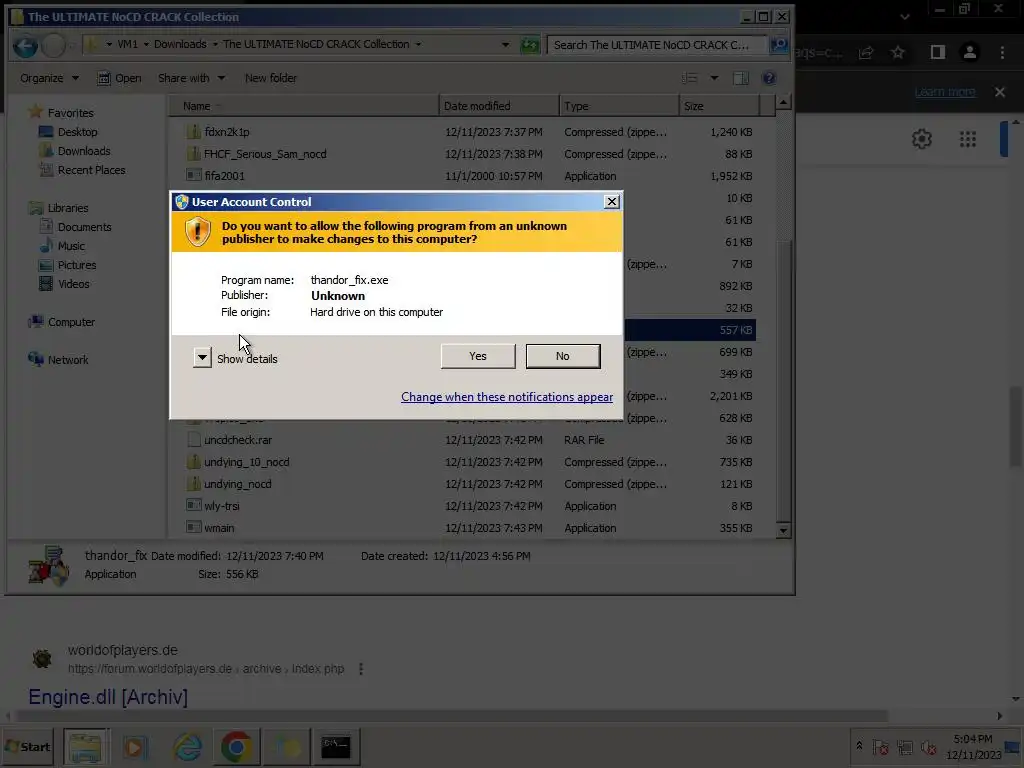The image size is (1024, 768).
Task: Click New folder in Explorer toolbar
Action: pyautogui.click(x=270, y=78)
